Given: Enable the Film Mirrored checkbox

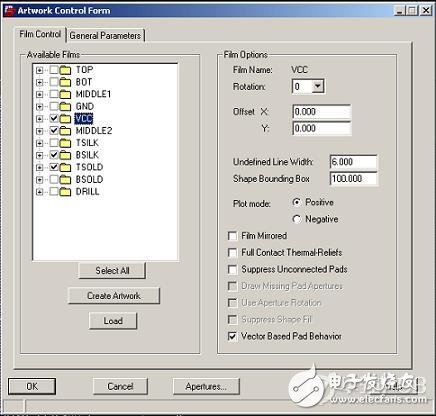Looking at the screenshot, I should pos(232,236).
